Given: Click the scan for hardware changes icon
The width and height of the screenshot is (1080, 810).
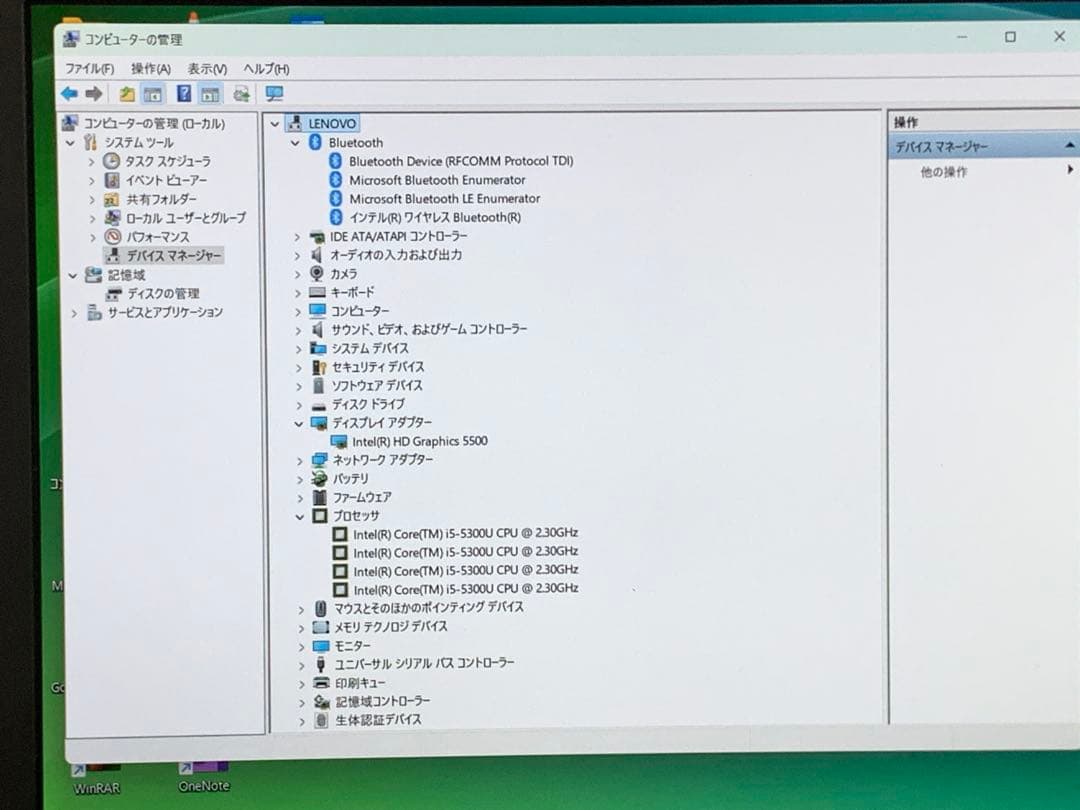Looking at the screenshot, I should point(274,93).
